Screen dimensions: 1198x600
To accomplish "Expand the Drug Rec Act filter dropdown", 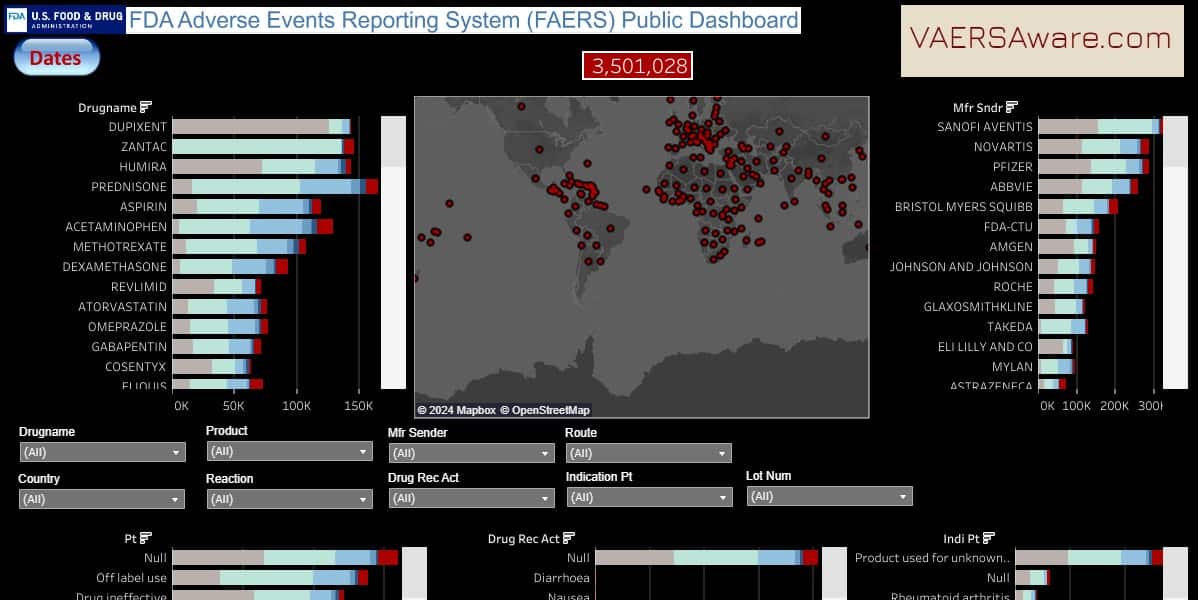I will coord(471,498).
